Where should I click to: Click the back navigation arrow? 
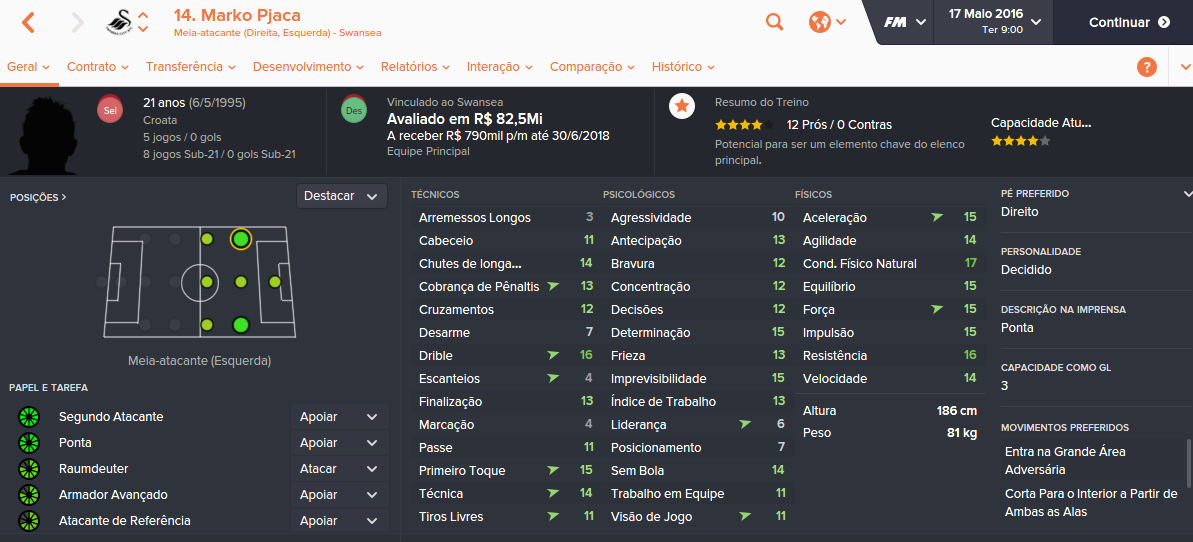28,23
